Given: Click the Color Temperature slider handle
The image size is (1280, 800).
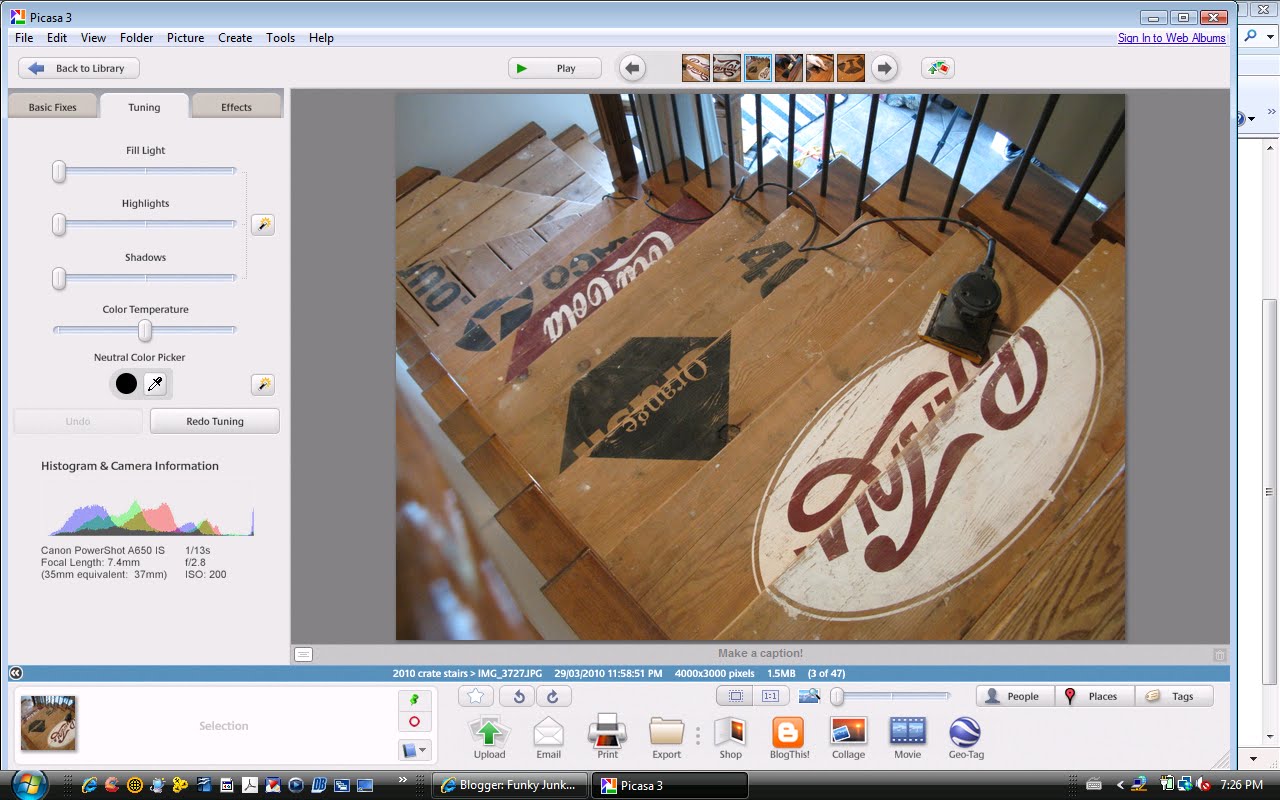Looking at the screenshot, I should [x=145, y=330].
